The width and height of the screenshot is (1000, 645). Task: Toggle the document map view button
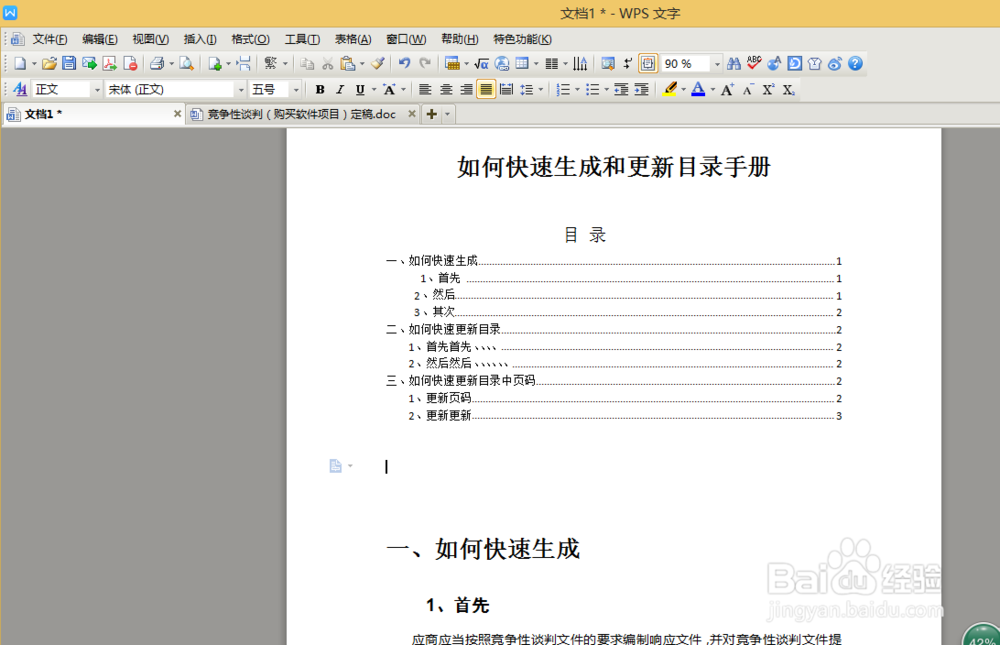[647, 63]
